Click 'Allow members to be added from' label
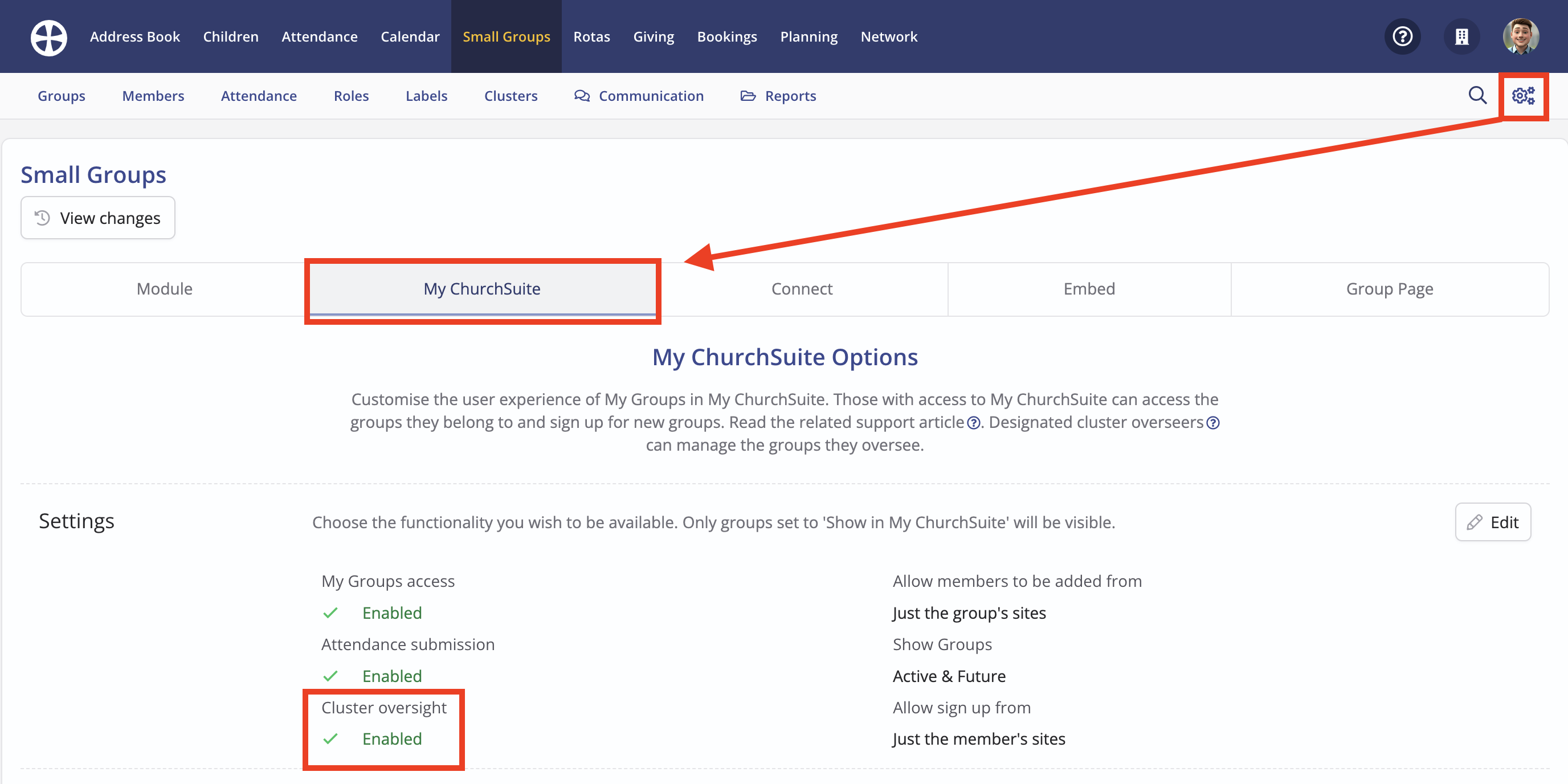This screenshot has height=784, width=1568. (x=1017, y=581)
